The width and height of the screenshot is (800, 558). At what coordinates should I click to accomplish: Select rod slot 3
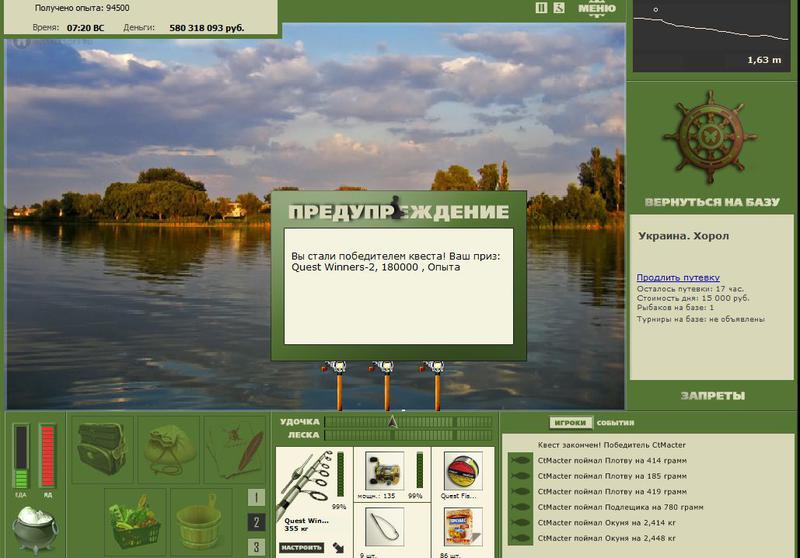[256, 547]
